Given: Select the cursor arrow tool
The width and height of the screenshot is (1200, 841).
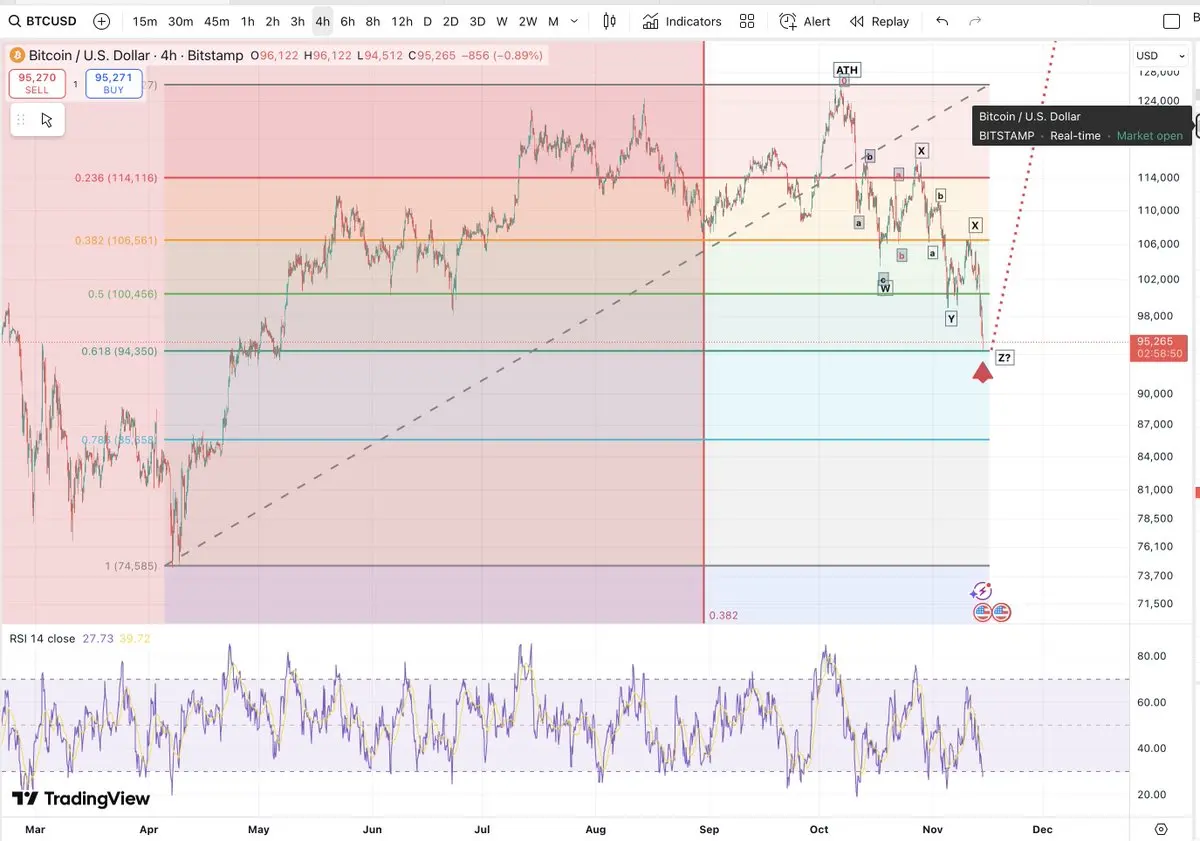Looking at the screenshot, I should 47,120.
